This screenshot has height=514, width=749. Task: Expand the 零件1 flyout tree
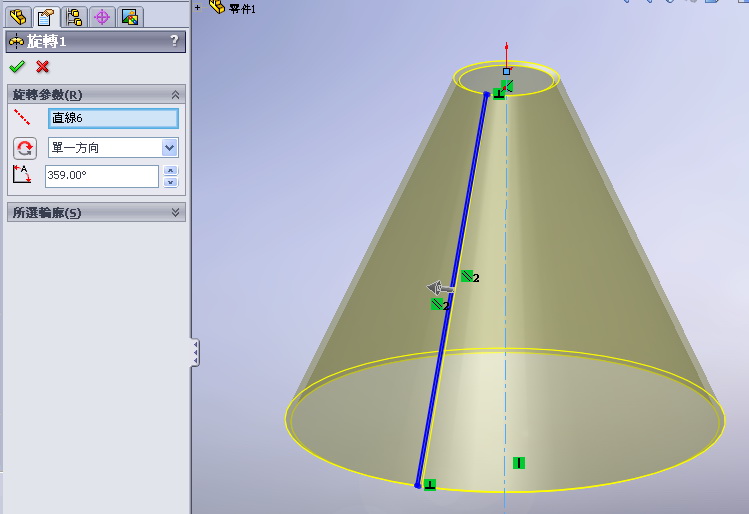tap(197, 8)
